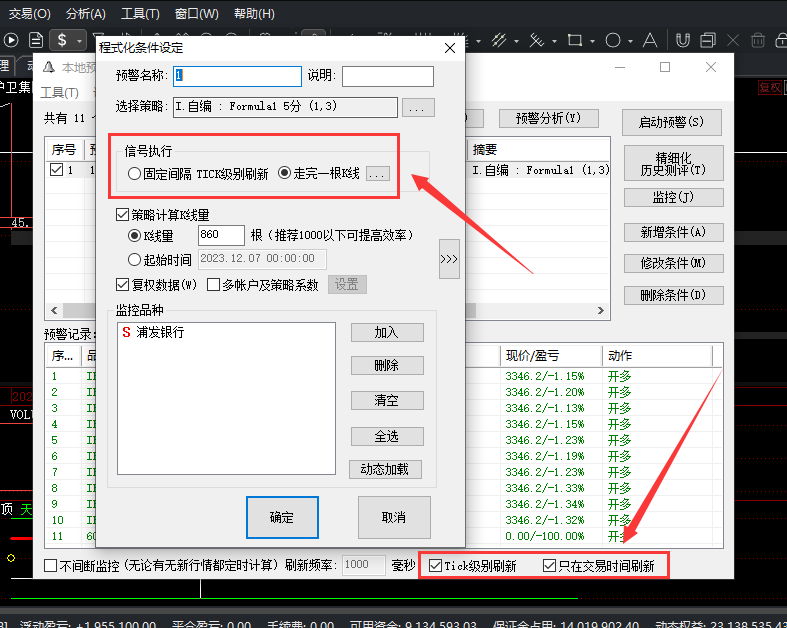
Task: Click the 修改条件(M) button
Action: tap(674, 263)
